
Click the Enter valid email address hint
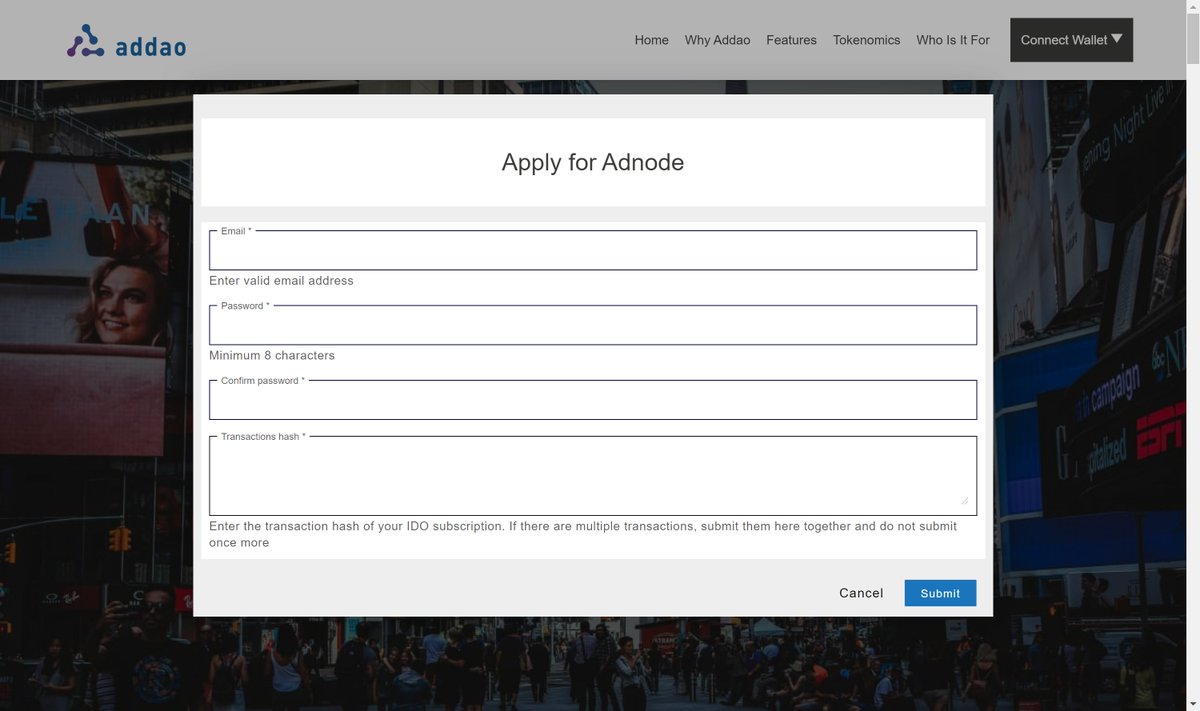pyautogui.click(x=281, y=281)
